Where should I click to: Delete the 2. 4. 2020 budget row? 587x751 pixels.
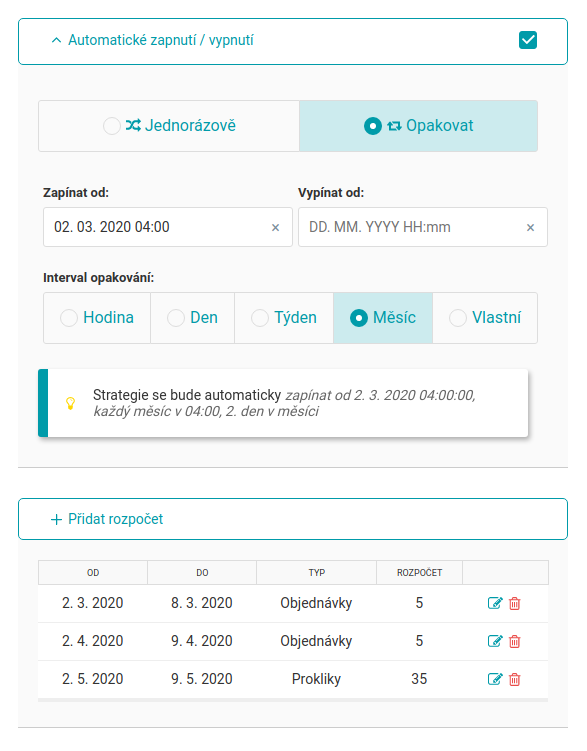(515, 641)
